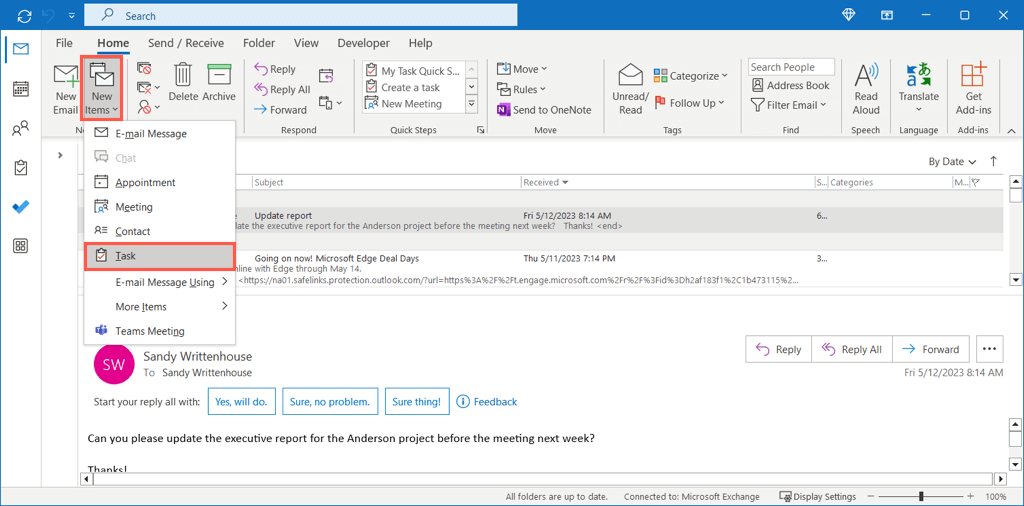Image resolution: width=1024 pixels, height=506 pixels.
Task: Open Read Aloud speech tool
Action: (866, 88)
